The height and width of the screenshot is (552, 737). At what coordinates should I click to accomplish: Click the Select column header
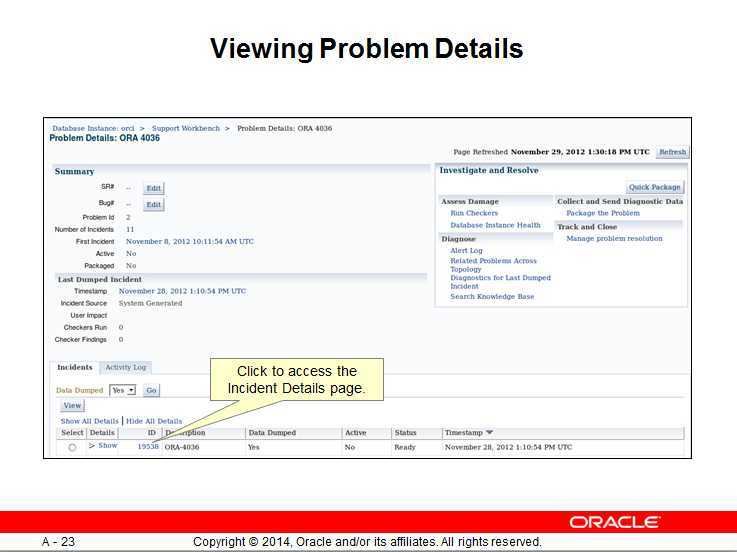pyautogui.click(x=72, y=433)
